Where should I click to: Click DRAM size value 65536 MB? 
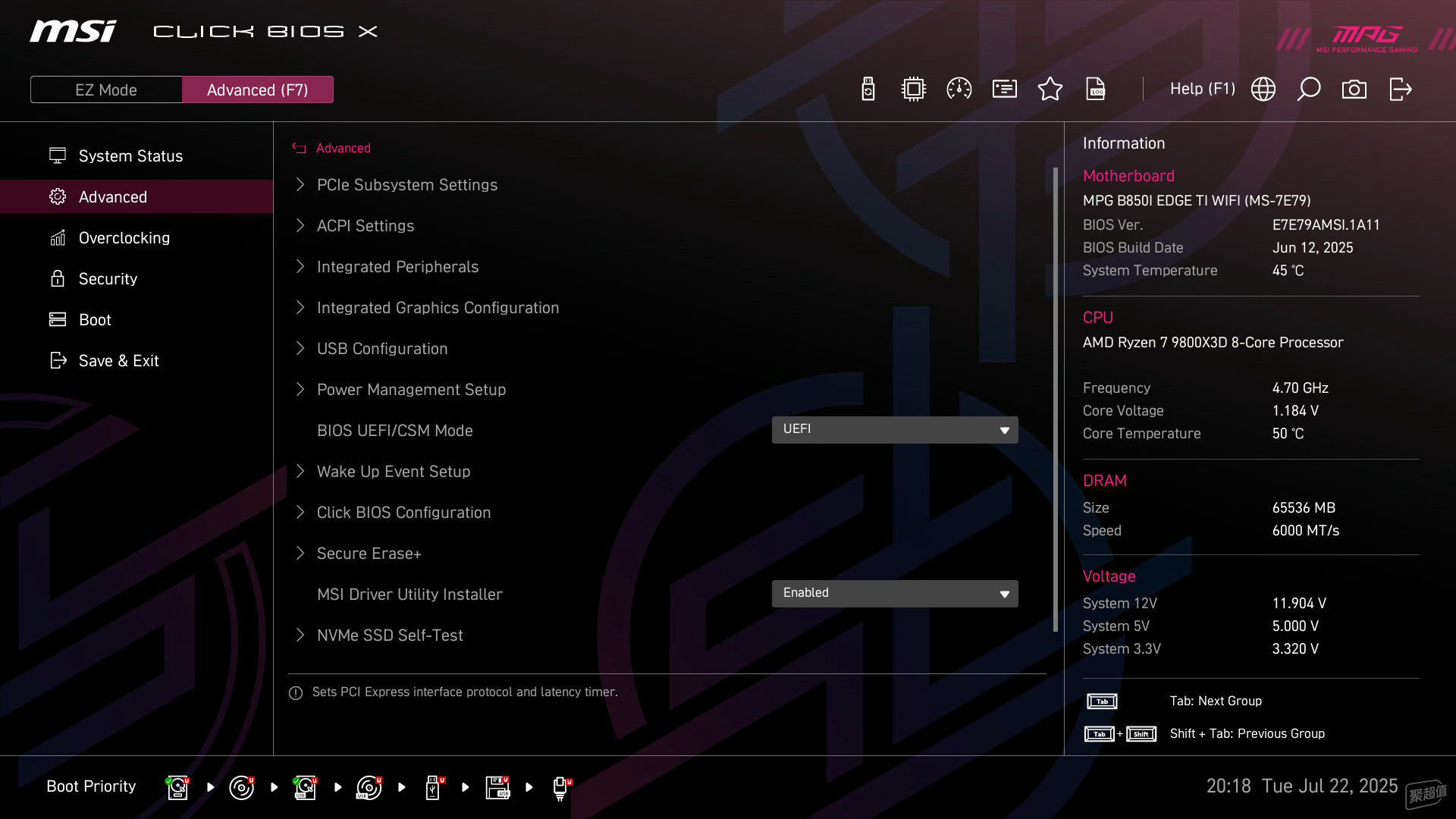coord(1304,507)
